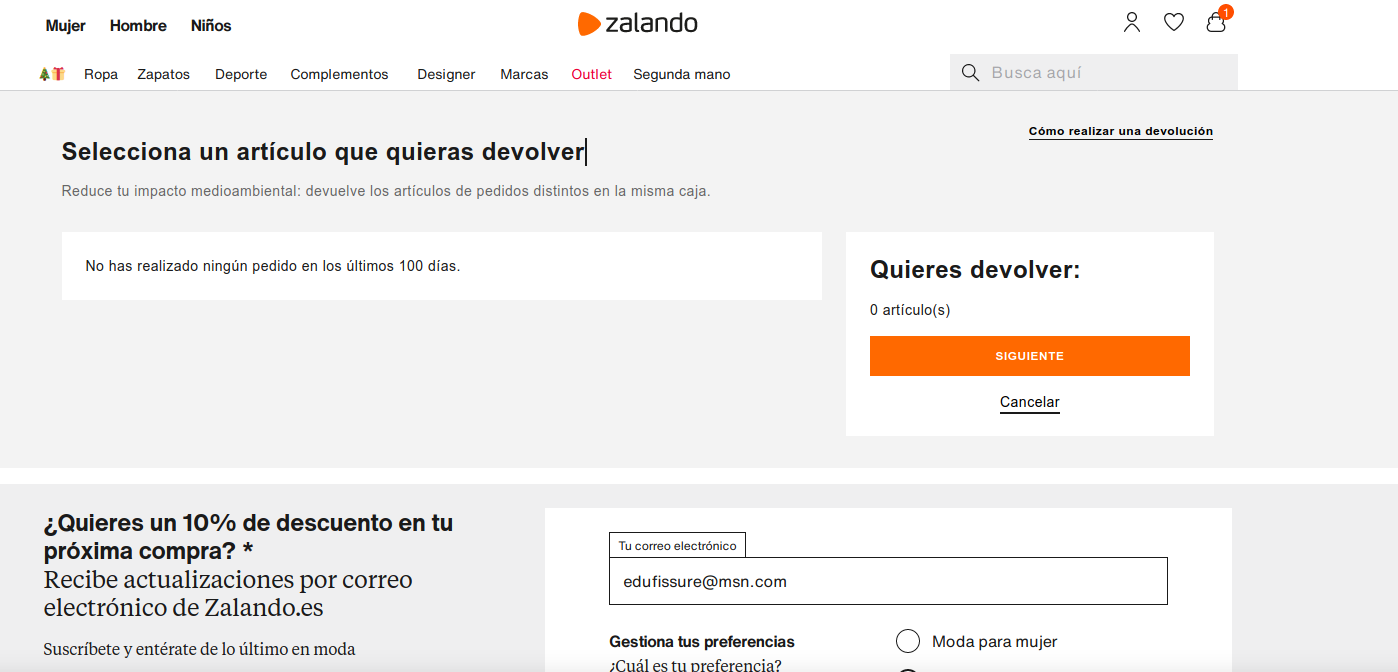Switch to the Mujer section
1398x672 pixels.
[66, 26]
